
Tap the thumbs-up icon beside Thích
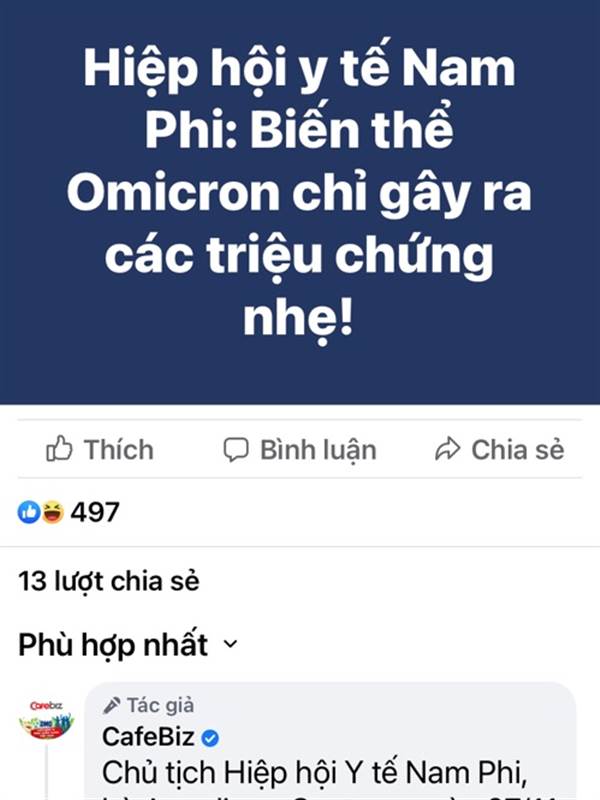[x=59, y=449]
